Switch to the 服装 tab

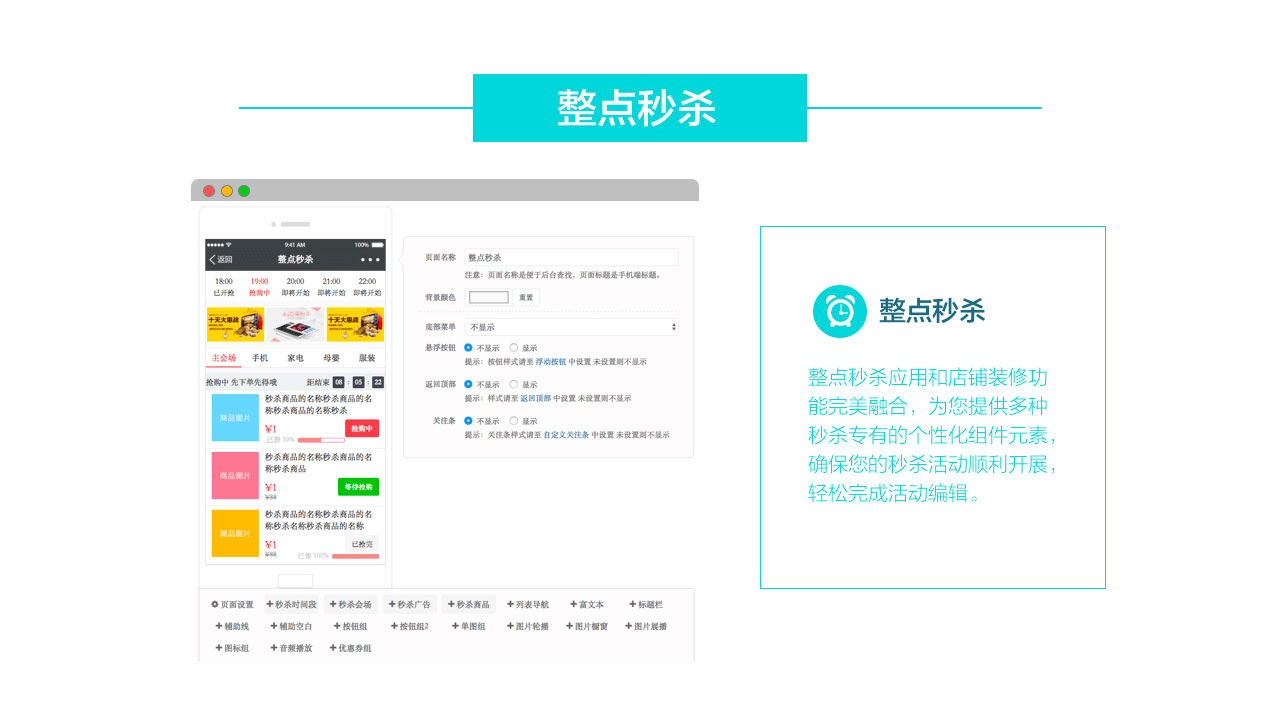(x=367, y=358)
